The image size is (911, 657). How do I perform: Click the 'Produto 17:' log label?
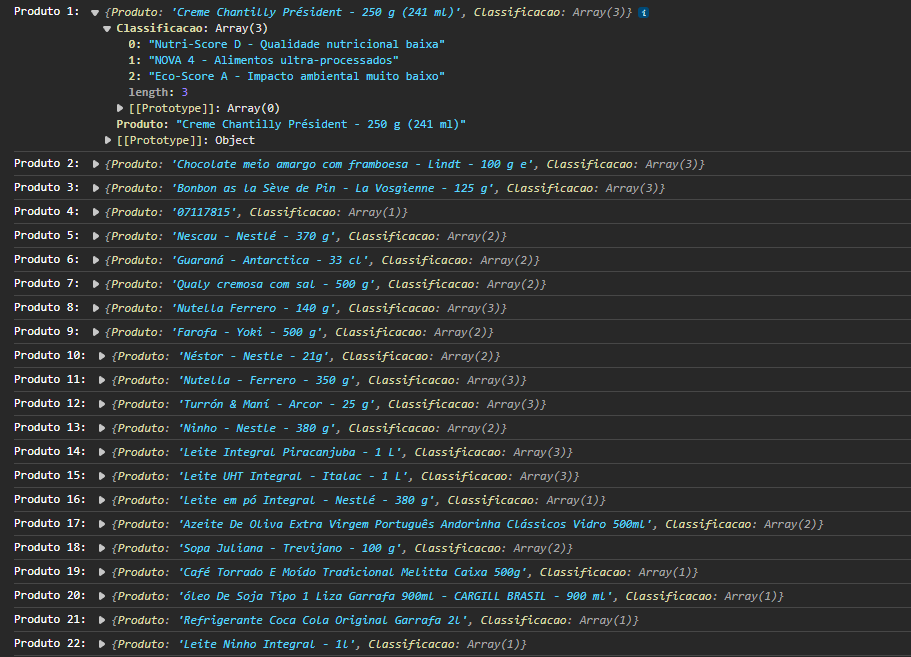pyautogui.click(x=50, y=523)
